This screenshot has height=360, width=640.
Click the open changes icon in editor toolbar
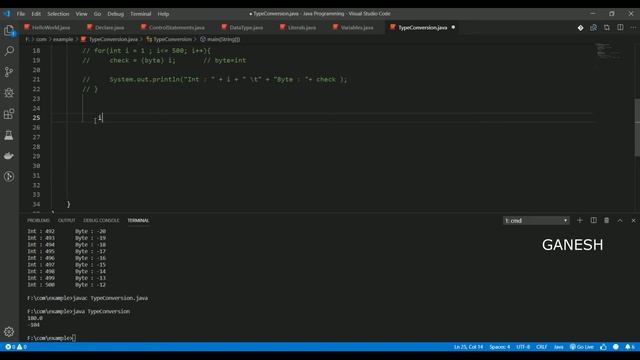(x=593, y=28)
